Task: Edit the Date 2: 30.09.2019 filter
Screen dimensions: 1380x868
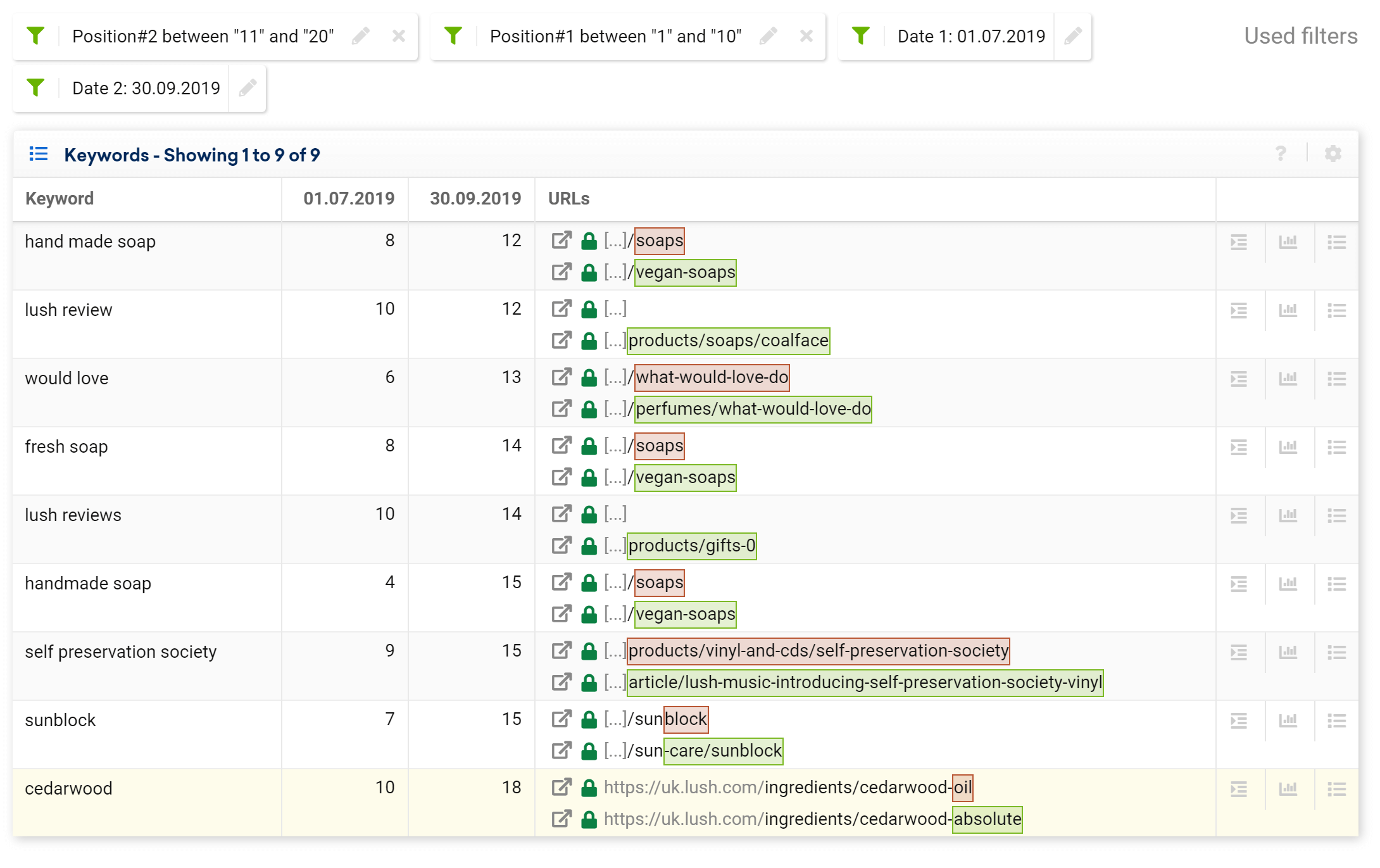Action: (x=248, y=88)
